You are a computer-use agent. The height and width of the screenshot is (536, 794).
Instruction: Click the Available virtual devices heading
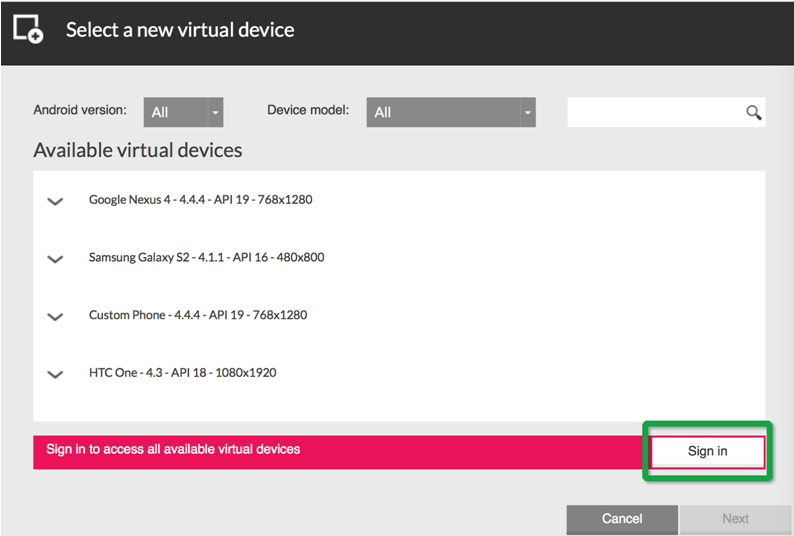coord(138,150)
